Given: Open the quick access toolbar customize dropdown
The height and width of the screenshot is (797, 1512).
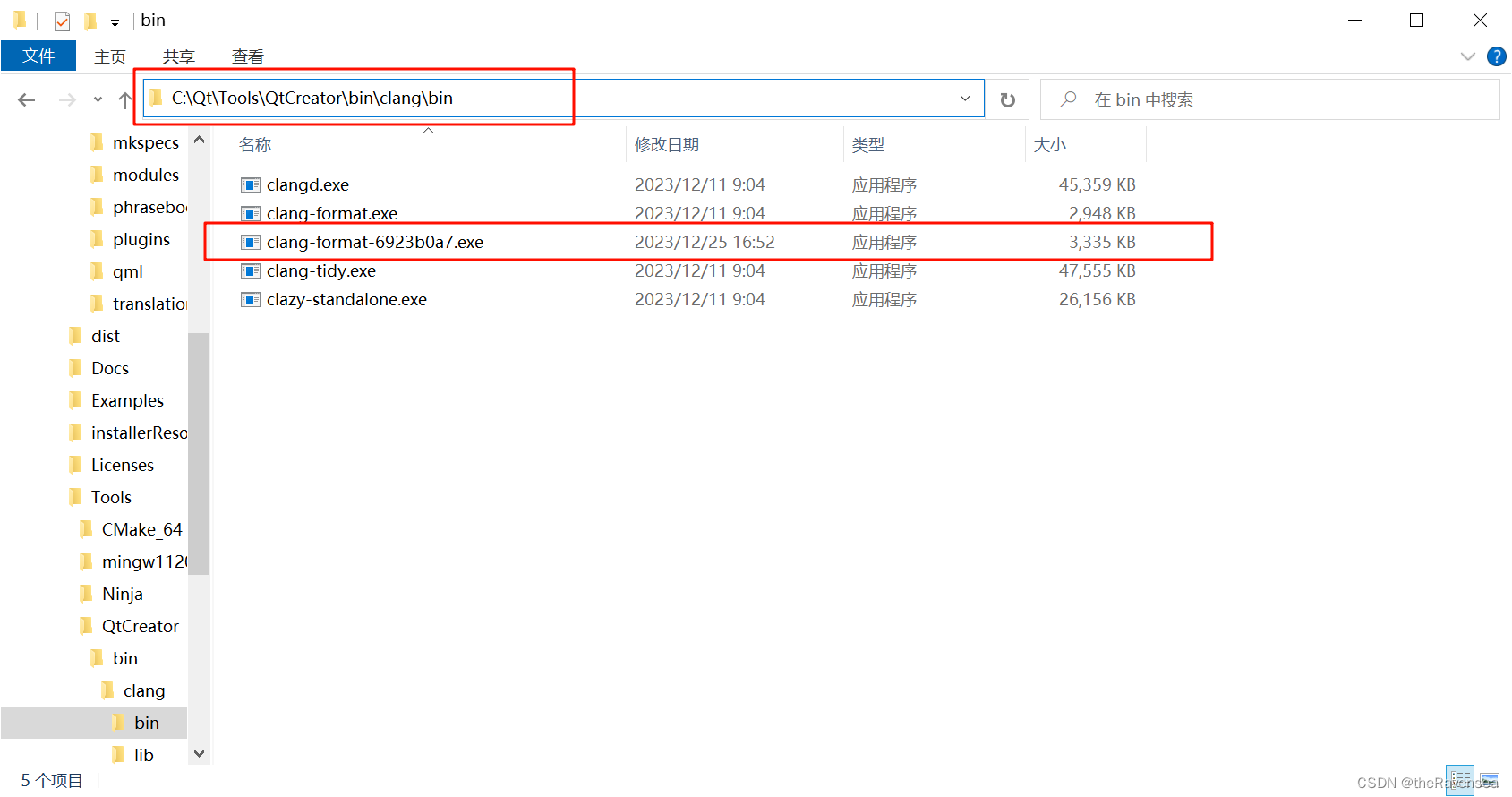Looking at the screenshot, I should (115, 22).
